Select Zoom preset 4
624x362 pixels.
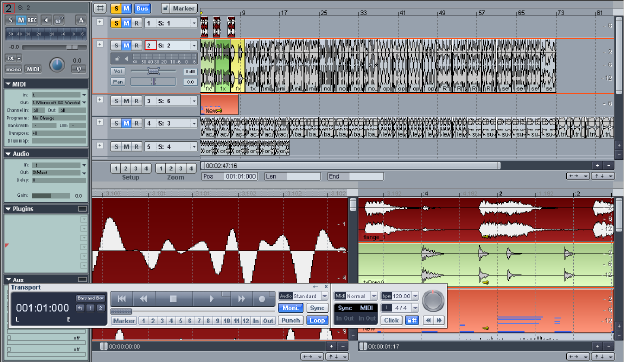(191, 169)
